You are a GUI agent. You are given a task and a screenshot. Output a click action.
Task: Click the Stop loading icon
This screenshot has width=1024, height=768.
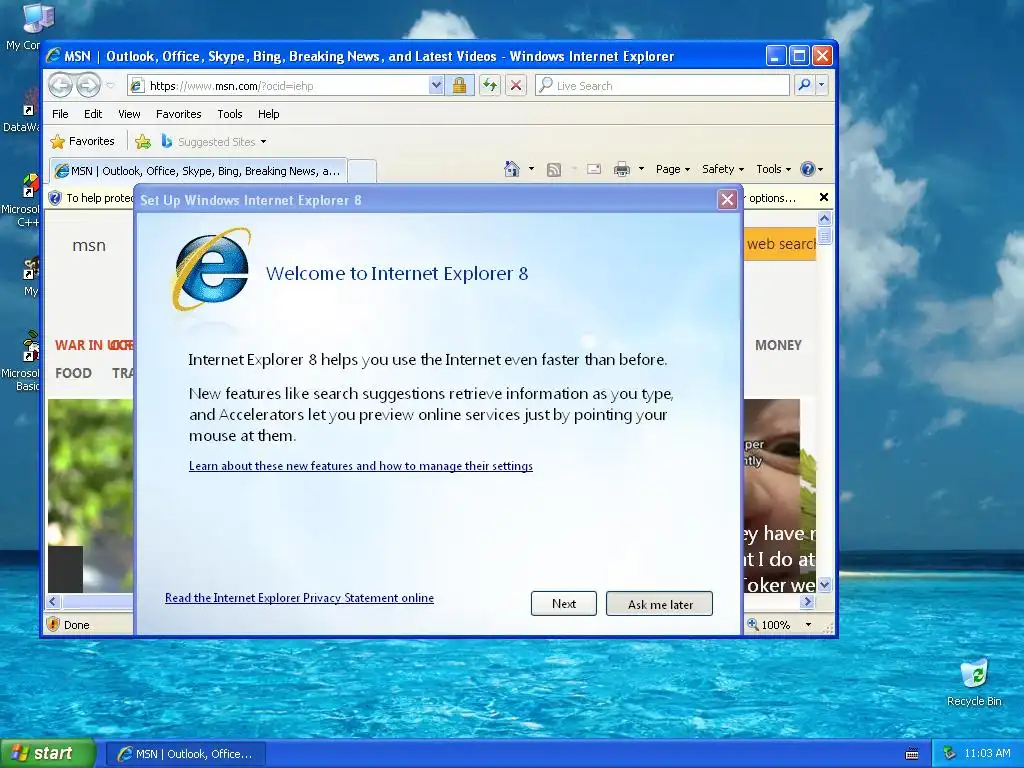[516, 86]
